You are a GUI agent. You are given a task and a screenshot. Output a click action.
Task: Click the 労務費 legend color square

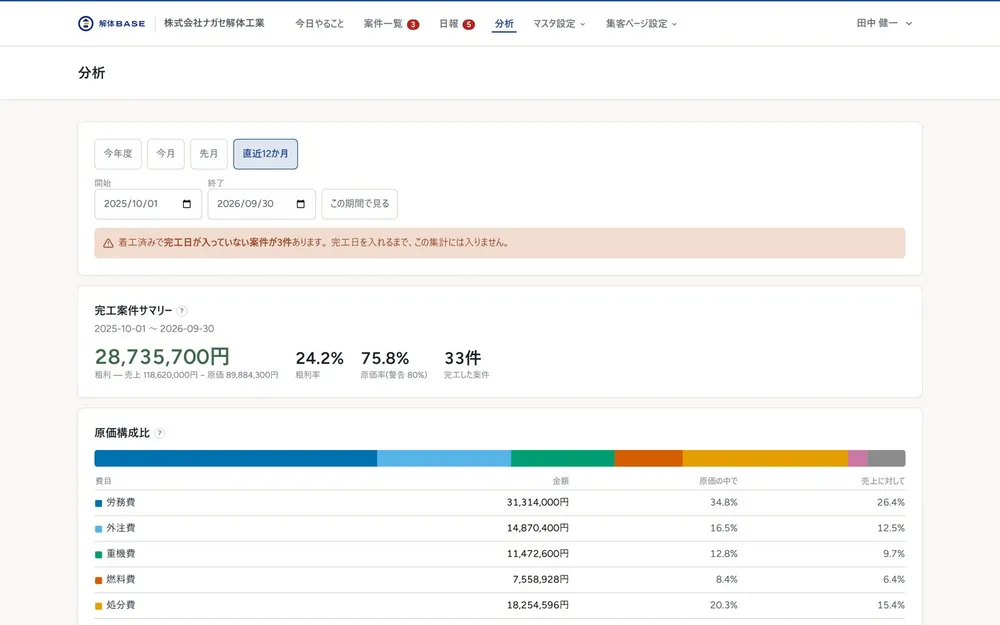pyautogui.click(x=99, y=503)
